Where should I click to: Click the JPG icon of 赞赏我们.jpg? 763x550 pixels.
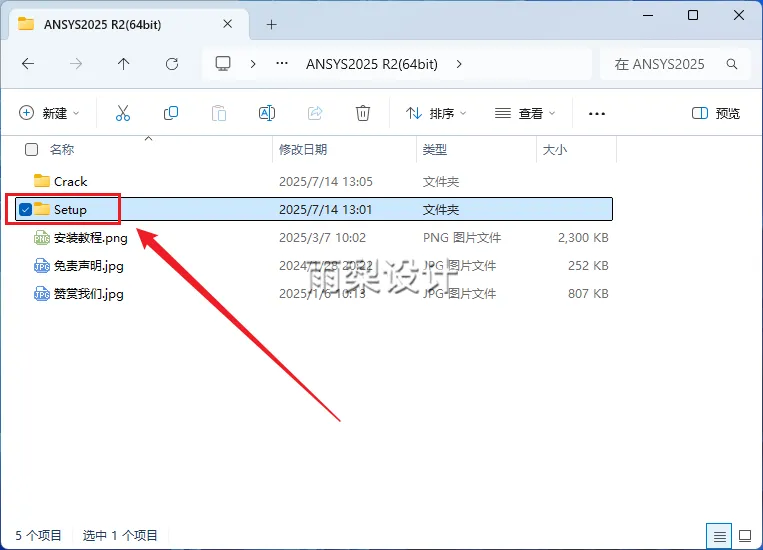coord(42,294)
